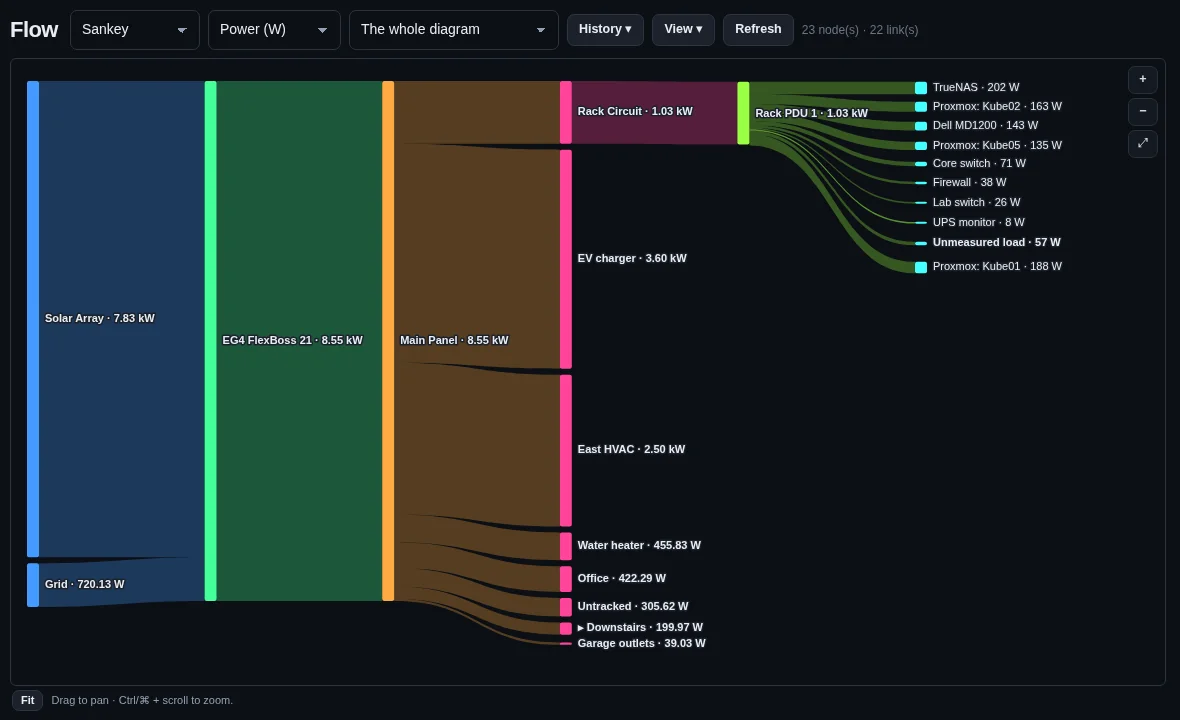Click the Proxmox: Kube02 163 W label
This screenshot has width=1180, height=720.
[997, 106]
